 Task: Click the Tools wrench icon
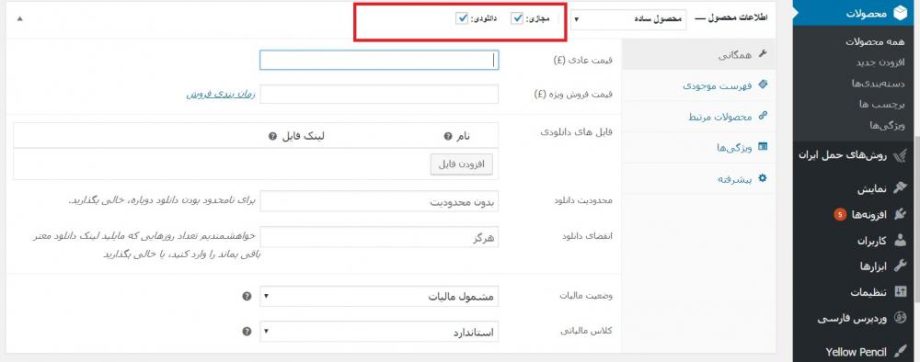899,266
